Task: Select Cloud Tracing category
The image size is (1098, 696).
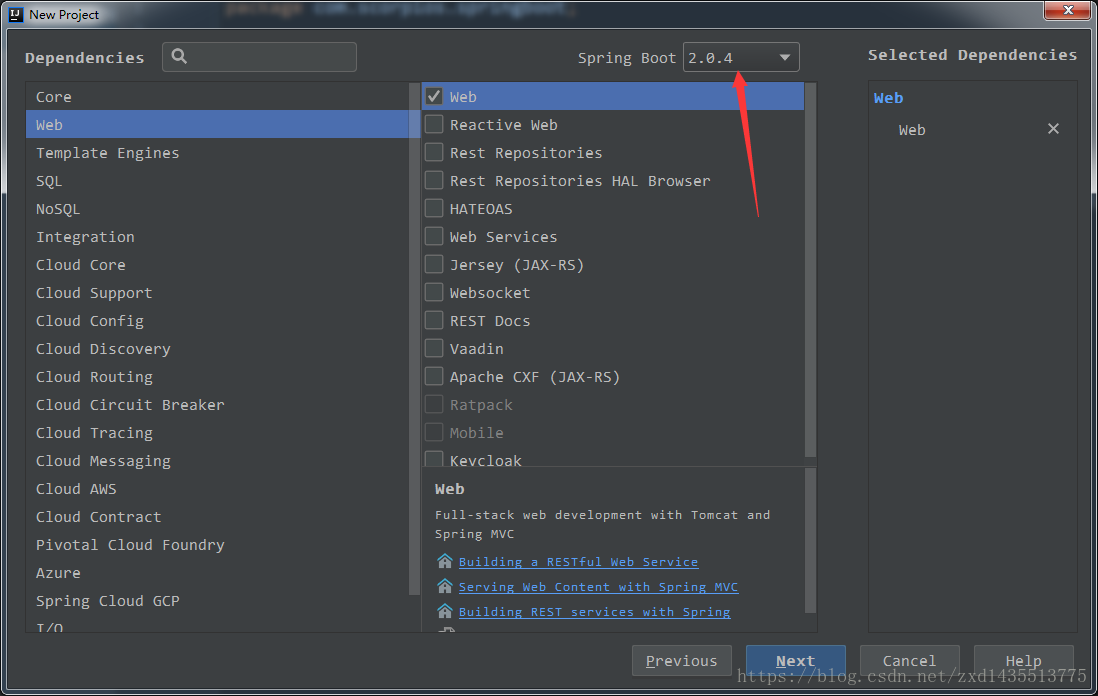Action: pos(218,433)
